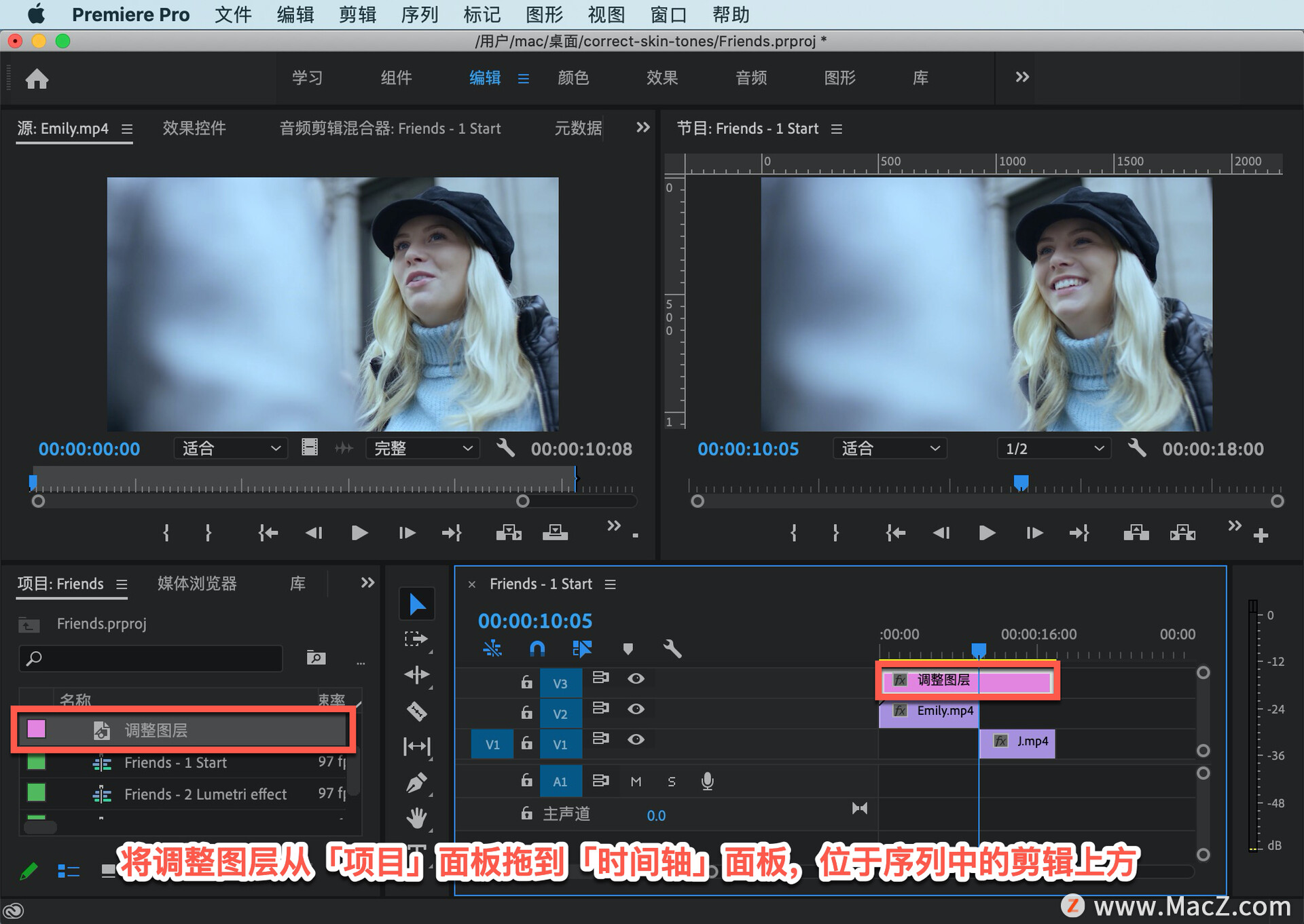The height and width of the screenshot is (924, 1304).
Task: Select the Pen tool
Action: click(417, 782)
